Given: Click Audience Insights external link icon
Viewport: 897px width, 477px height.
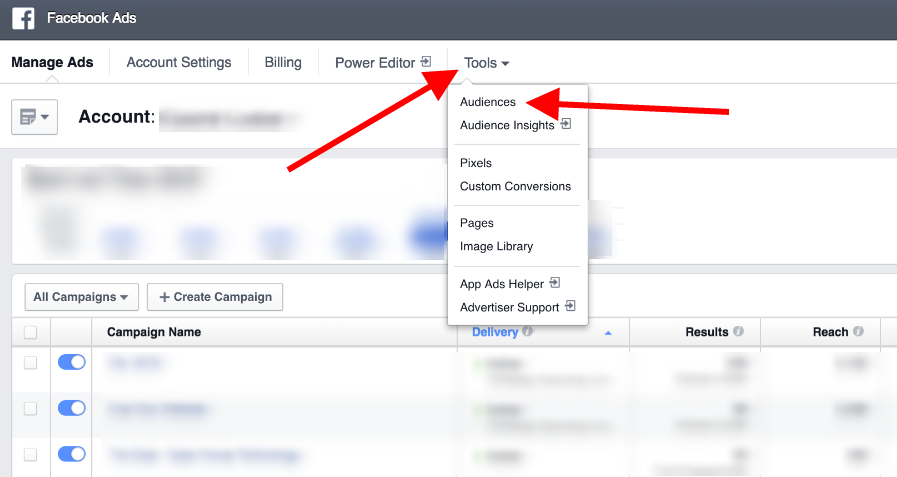Looking at the screenshot, I should [x=566, y=124].
